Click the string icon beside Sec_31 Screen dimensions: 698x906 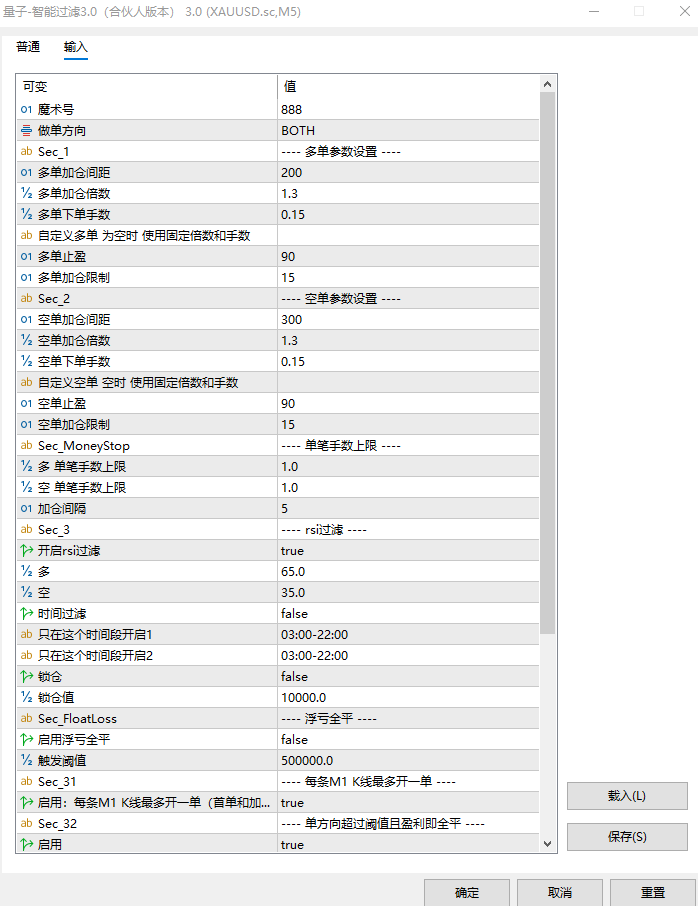pos(27,781)
